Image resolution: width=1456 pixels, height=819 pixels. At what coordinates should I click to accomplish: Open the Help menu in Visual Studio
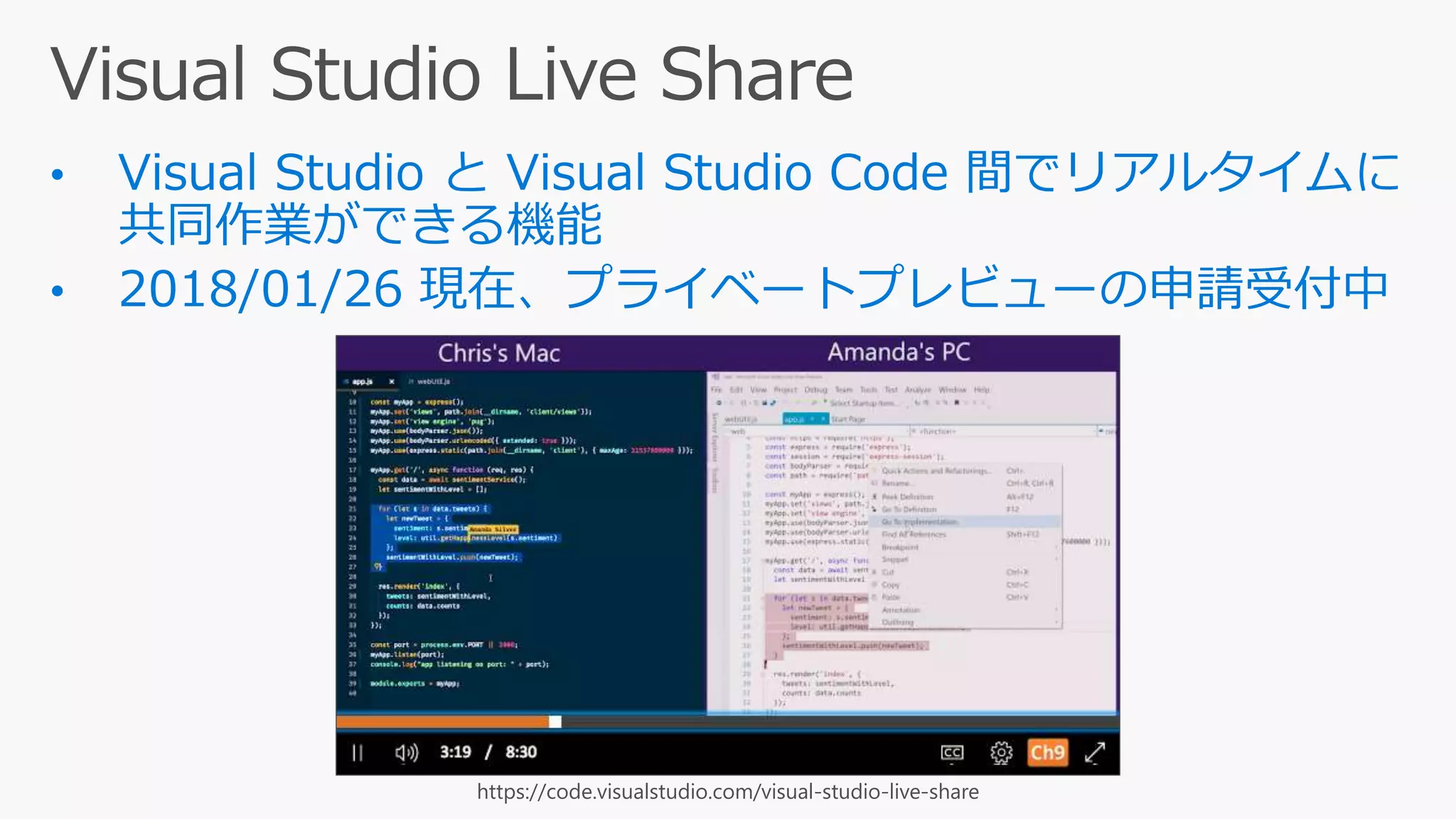982,390
